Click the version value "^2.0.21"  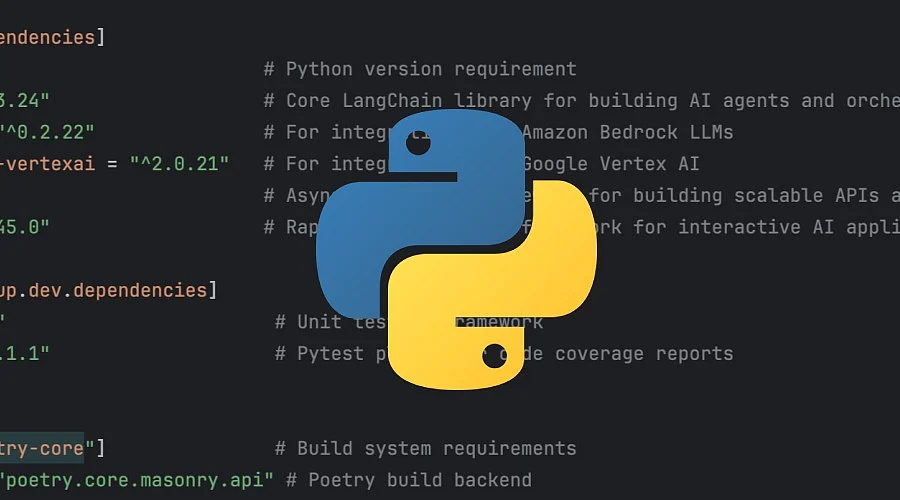pos(179,164)
